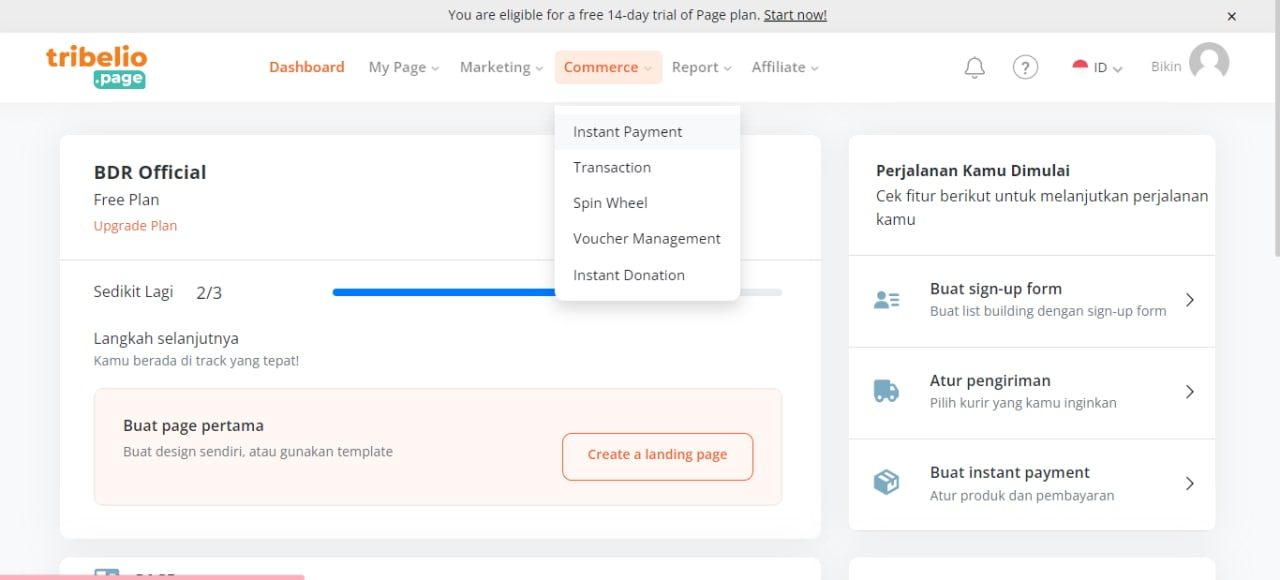Click the help question mark icon
1280x580 pixels.
coord(1025,67)
